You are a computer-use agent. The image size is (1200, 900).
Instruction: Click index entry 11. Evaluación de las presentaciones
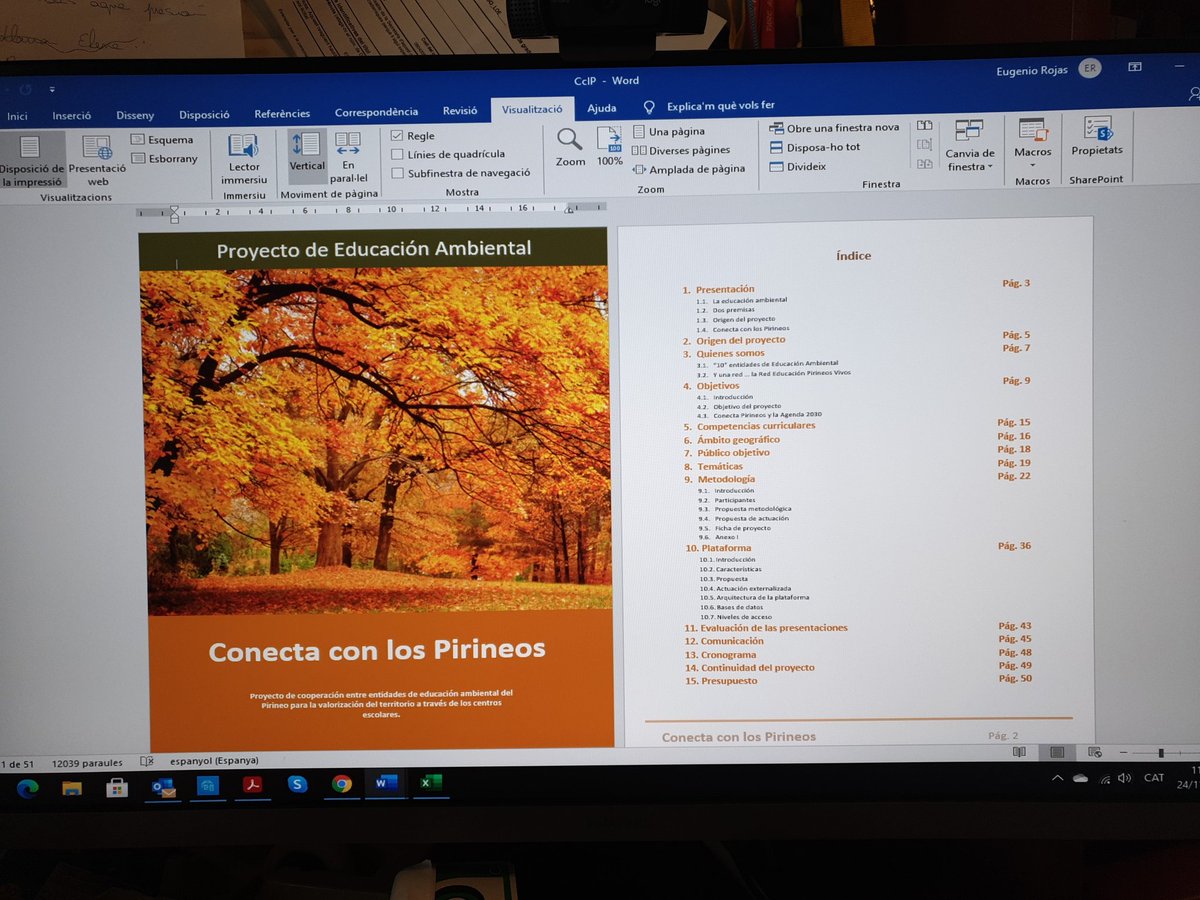pyautogui.click(x=765, y=628)
